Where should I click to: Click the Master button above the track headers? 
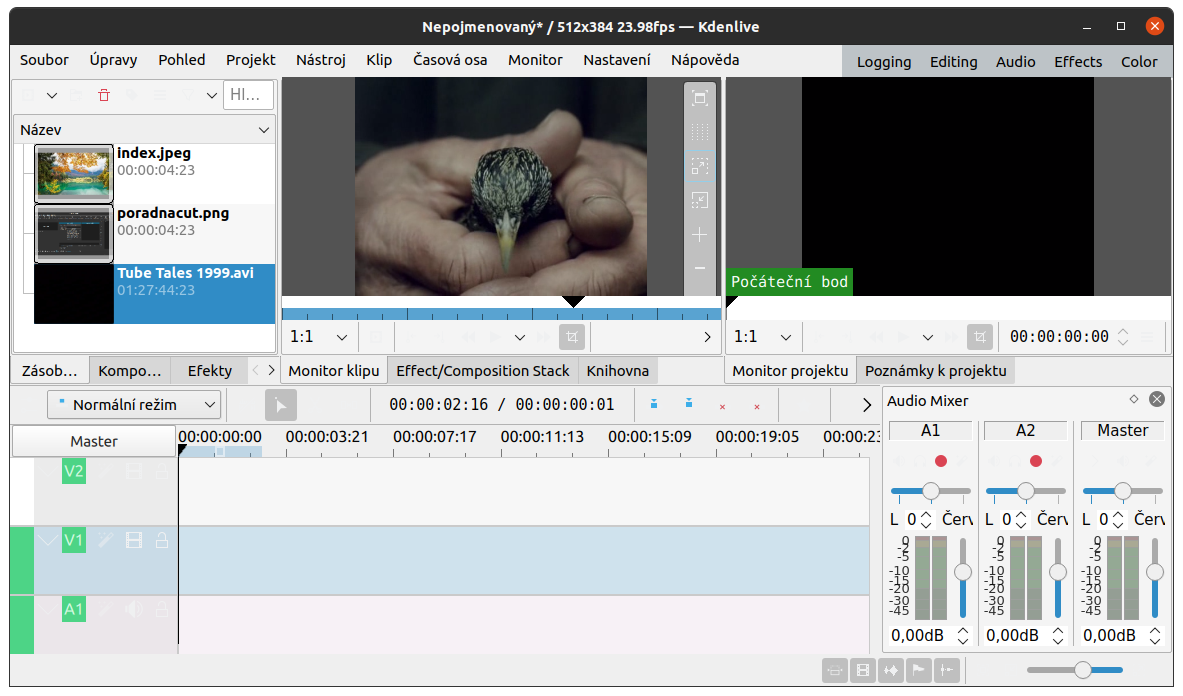tap(94, 441)
